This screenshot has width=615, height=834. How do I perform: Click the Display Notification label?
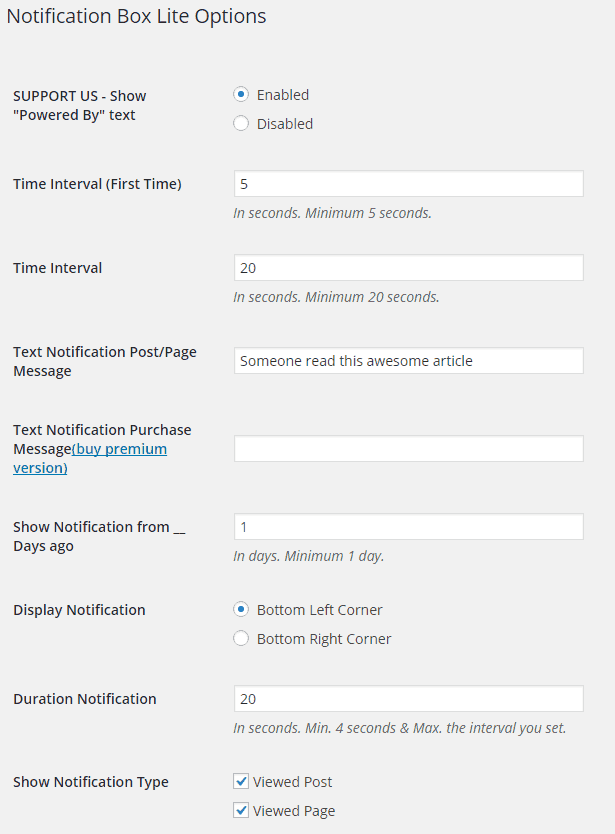(x=79, y=609)
